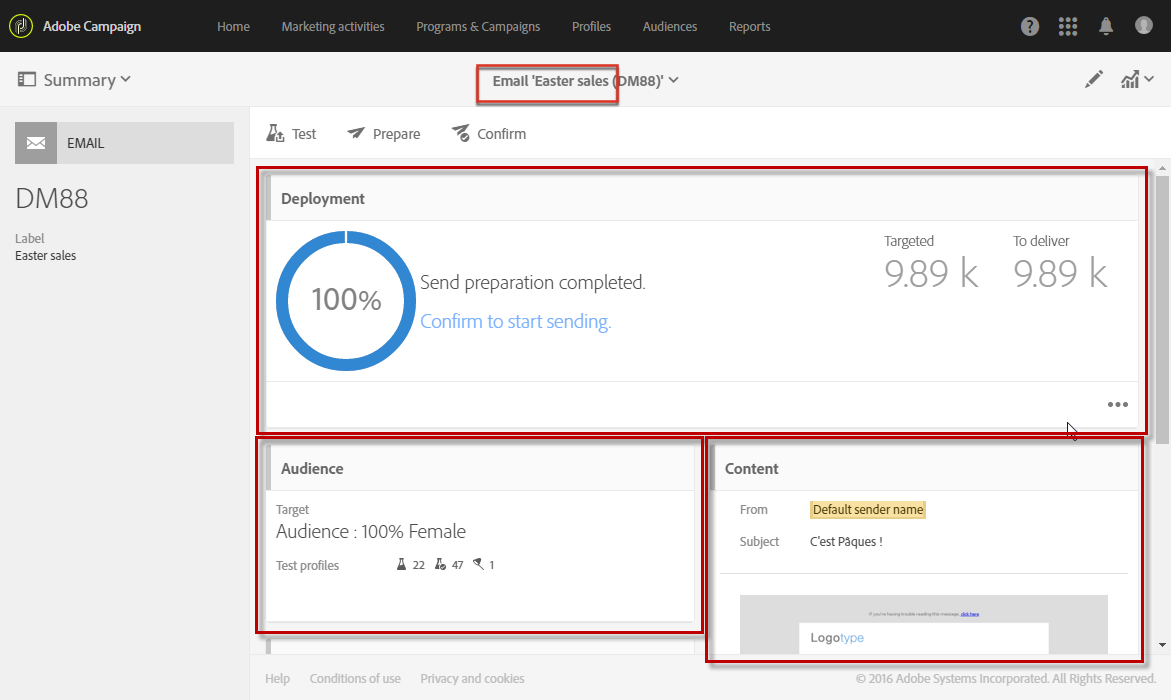Click the Prepare paper plane icon
Image resolution: width=1171 pixels, height=700 pixels.
point(355,133)
